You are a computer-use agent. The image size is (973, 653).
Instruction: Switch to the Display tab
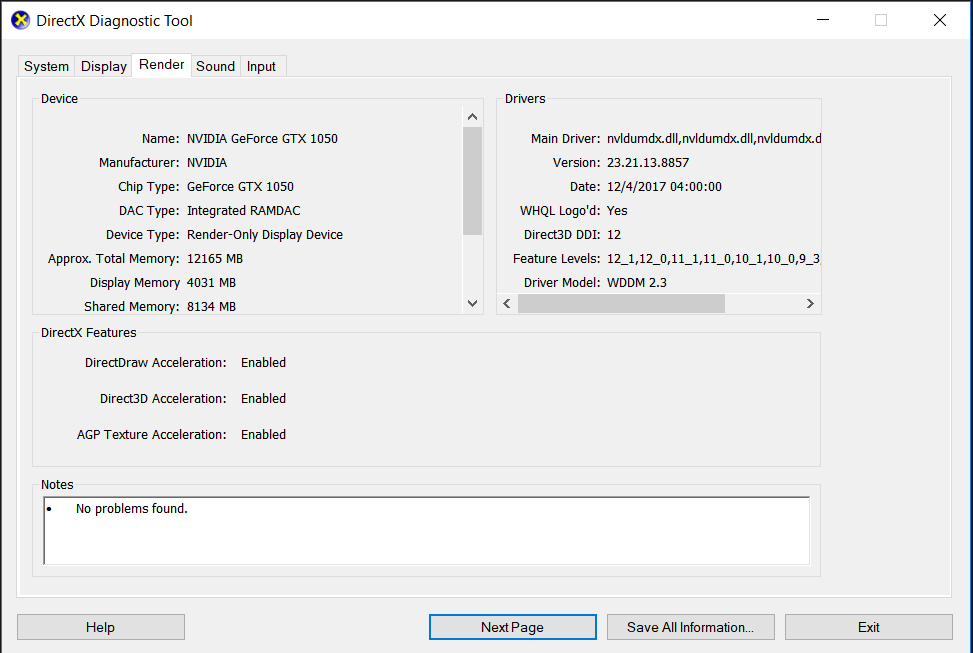point(104,66)
